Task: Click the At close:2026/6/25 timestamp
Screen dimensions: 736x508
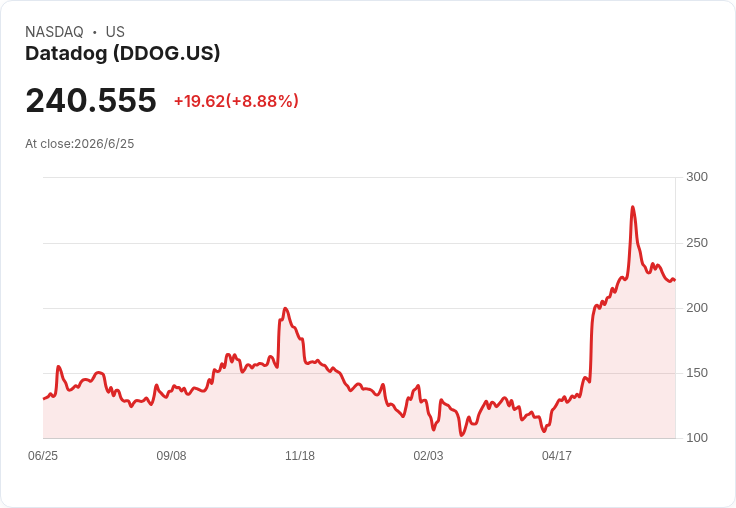Action: pyautogui.click(x=80, y=144)
